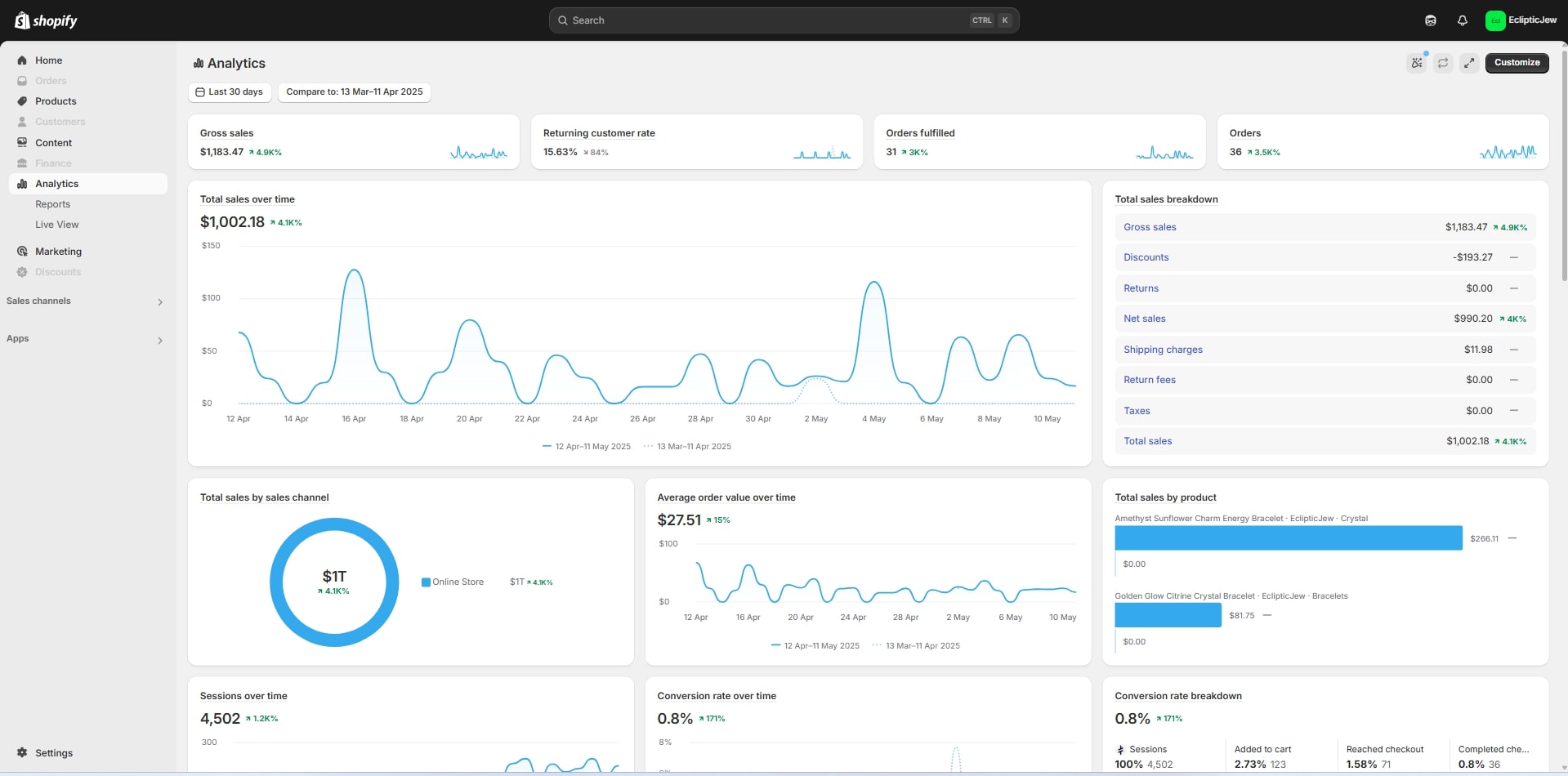Click the party popper what's new icon
Viewport: 1568px width, 776px height.
(1416, 63)
